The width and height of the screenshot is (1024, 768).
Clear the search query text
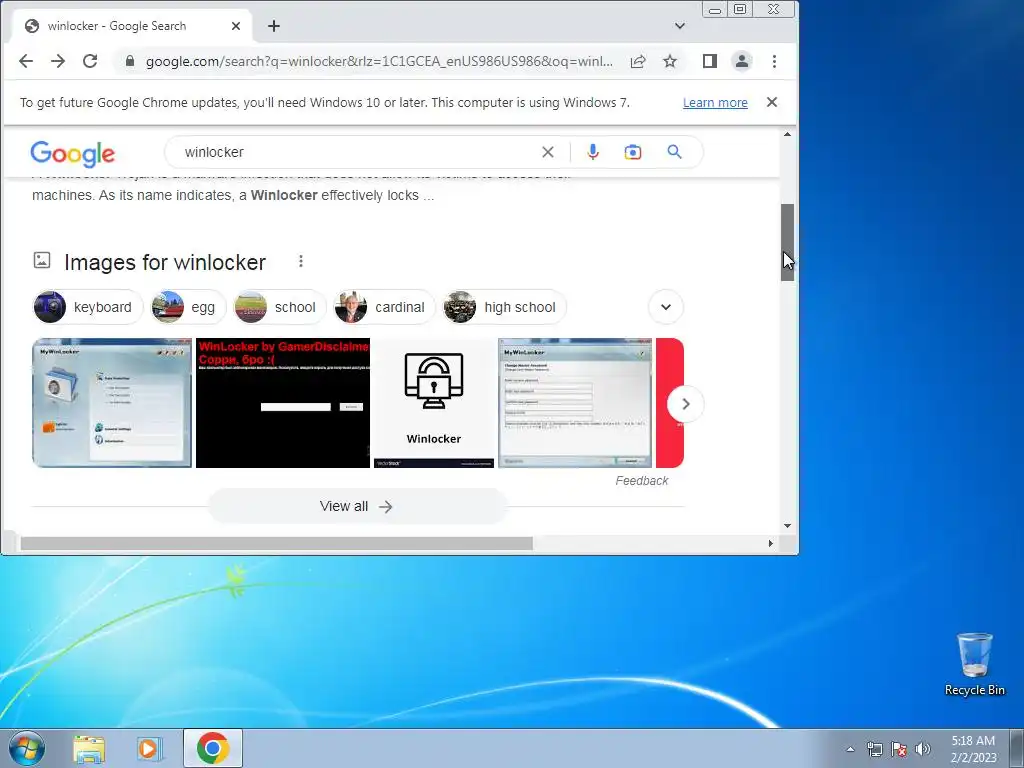[x=548, y=152]
